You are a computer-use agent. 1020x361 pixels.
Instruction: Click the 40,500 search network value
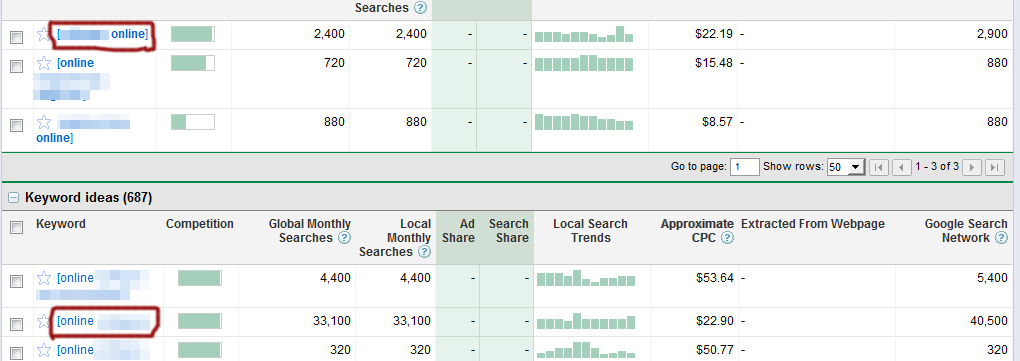click(989, 321)
